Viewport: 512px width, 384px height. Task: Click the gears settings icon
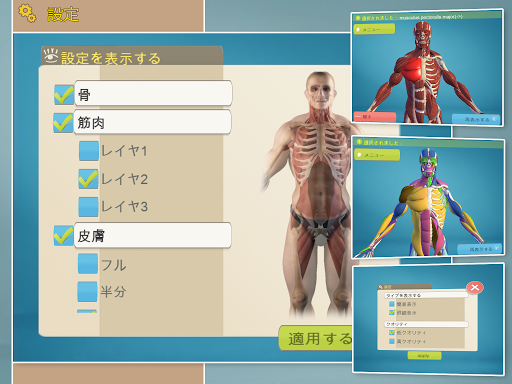[27, 14]
